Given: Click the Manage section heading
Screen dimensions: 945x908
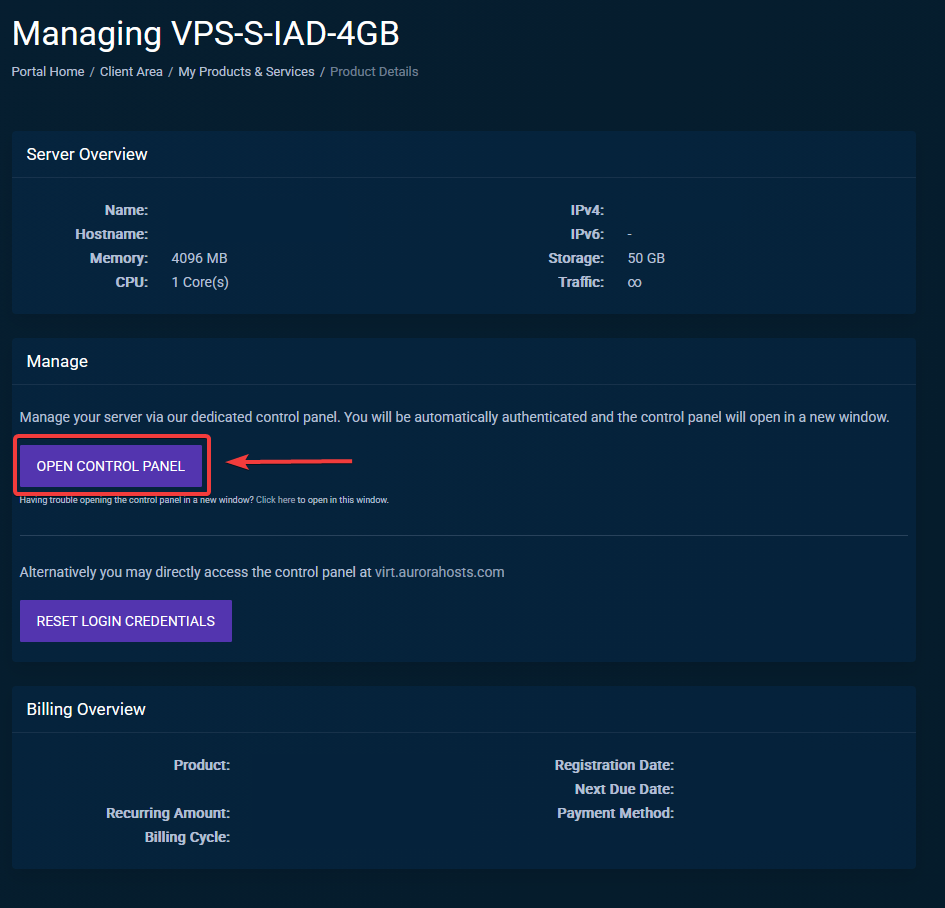Looking at the screenshot, I should [x=57, y=361].
